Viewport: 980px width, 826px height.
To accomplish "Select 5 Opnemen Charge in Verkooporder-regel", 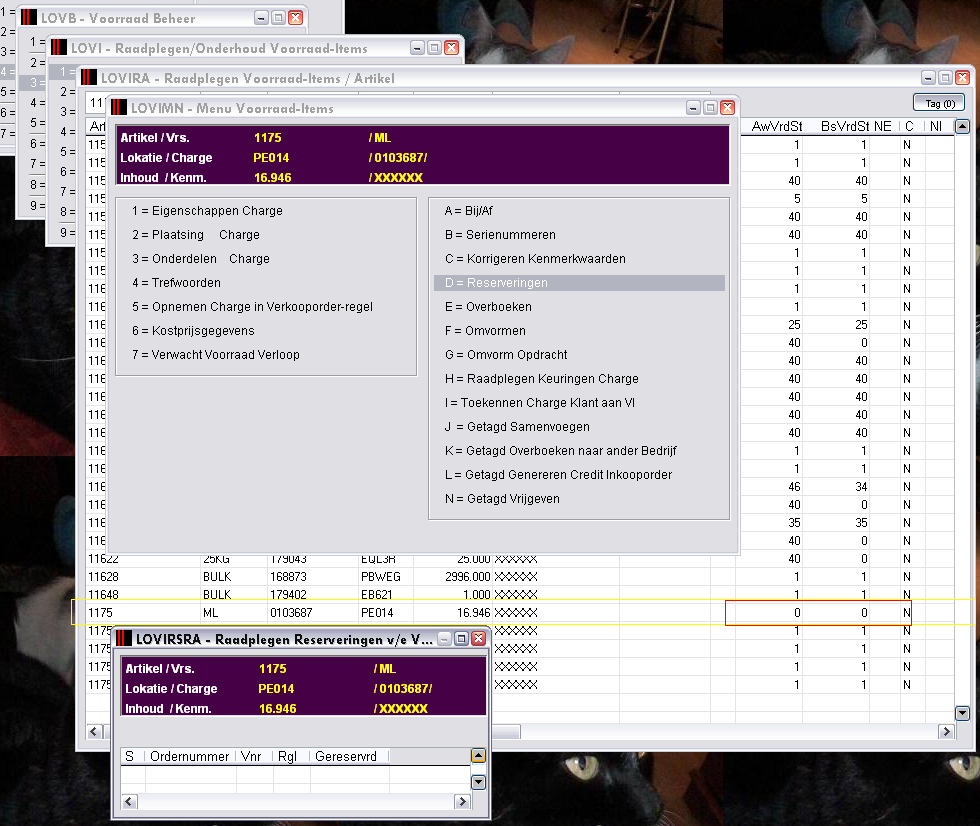I will pyautogui.click(x=252, y=307).
